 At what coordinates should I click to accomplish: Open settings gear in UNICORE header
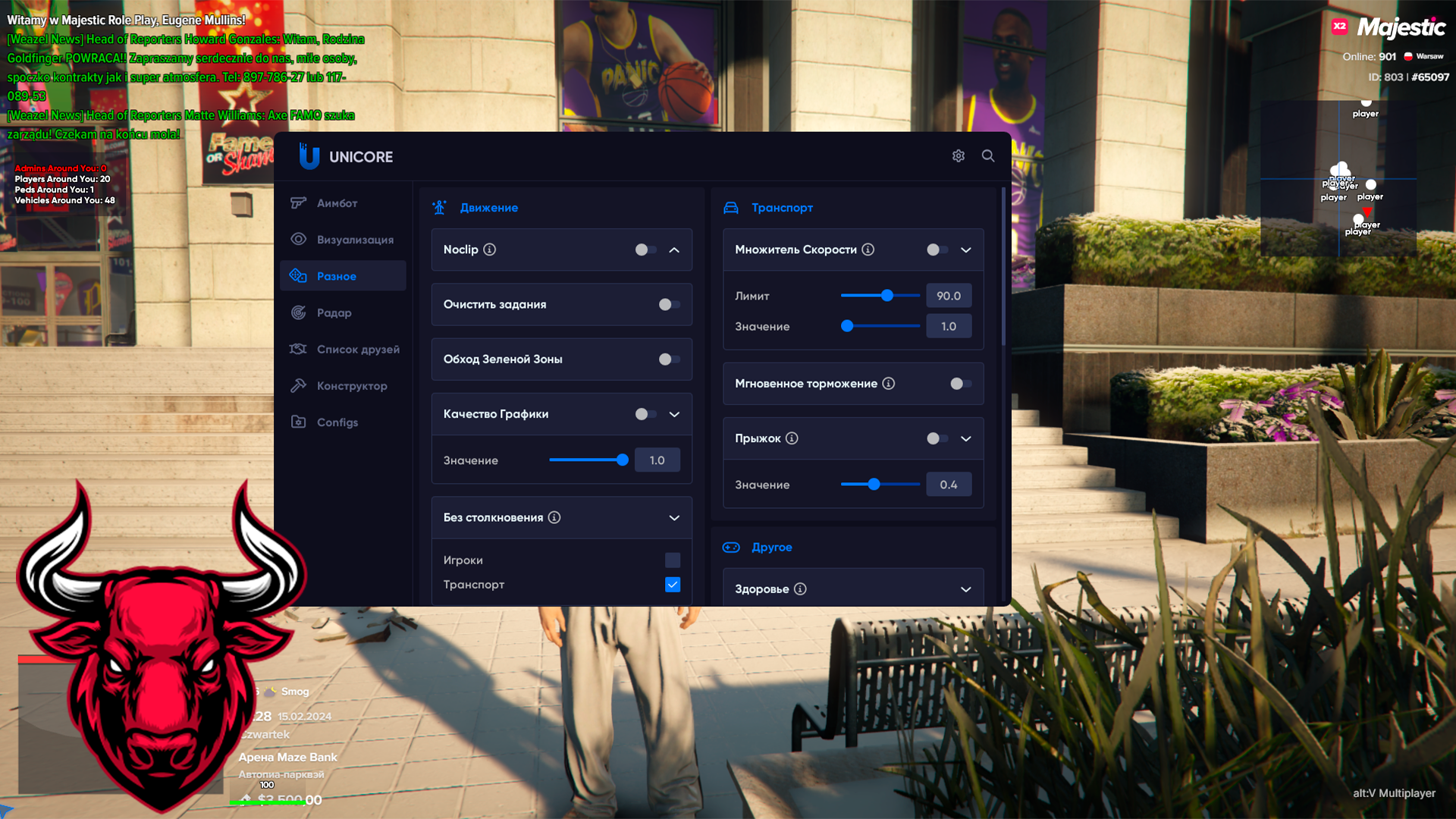tap(959, 155)
